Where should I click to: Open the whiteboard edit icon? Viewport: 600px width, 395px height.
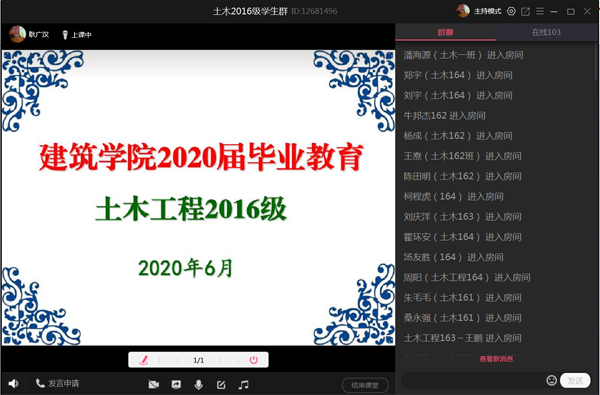(221, 384)
